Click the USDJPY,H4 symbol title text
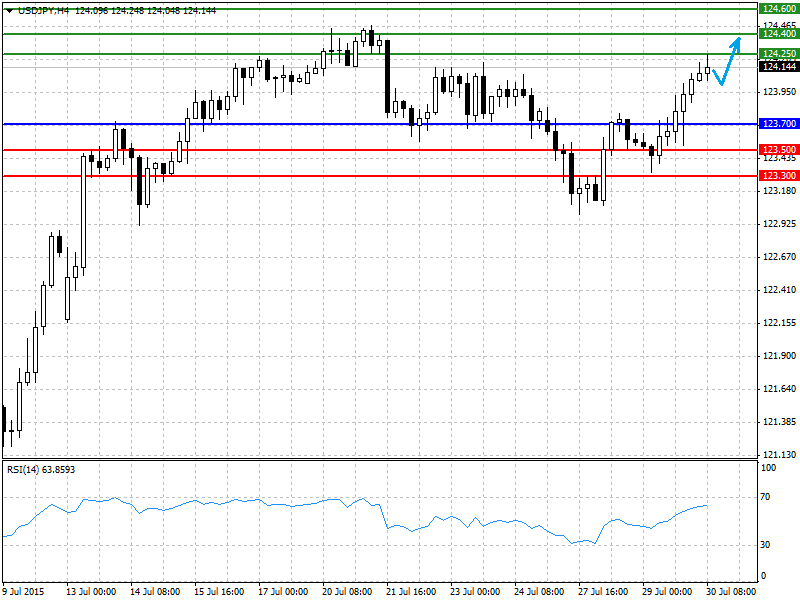The image size is (800, 600). pos(43,11)
